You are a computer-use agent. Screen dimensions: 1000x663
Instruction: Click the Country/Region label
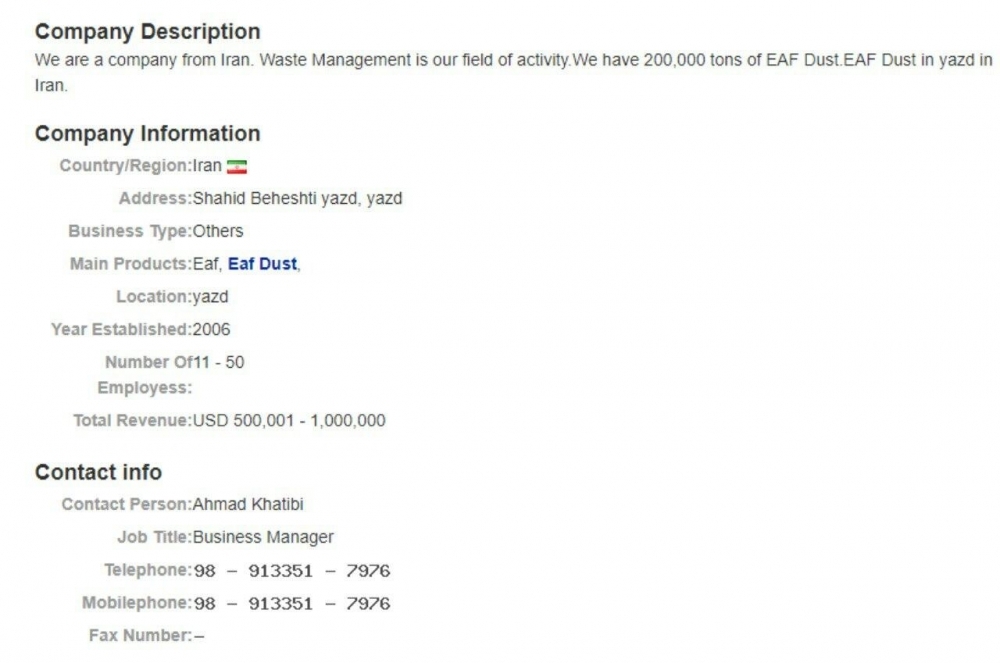pos(126,166)
